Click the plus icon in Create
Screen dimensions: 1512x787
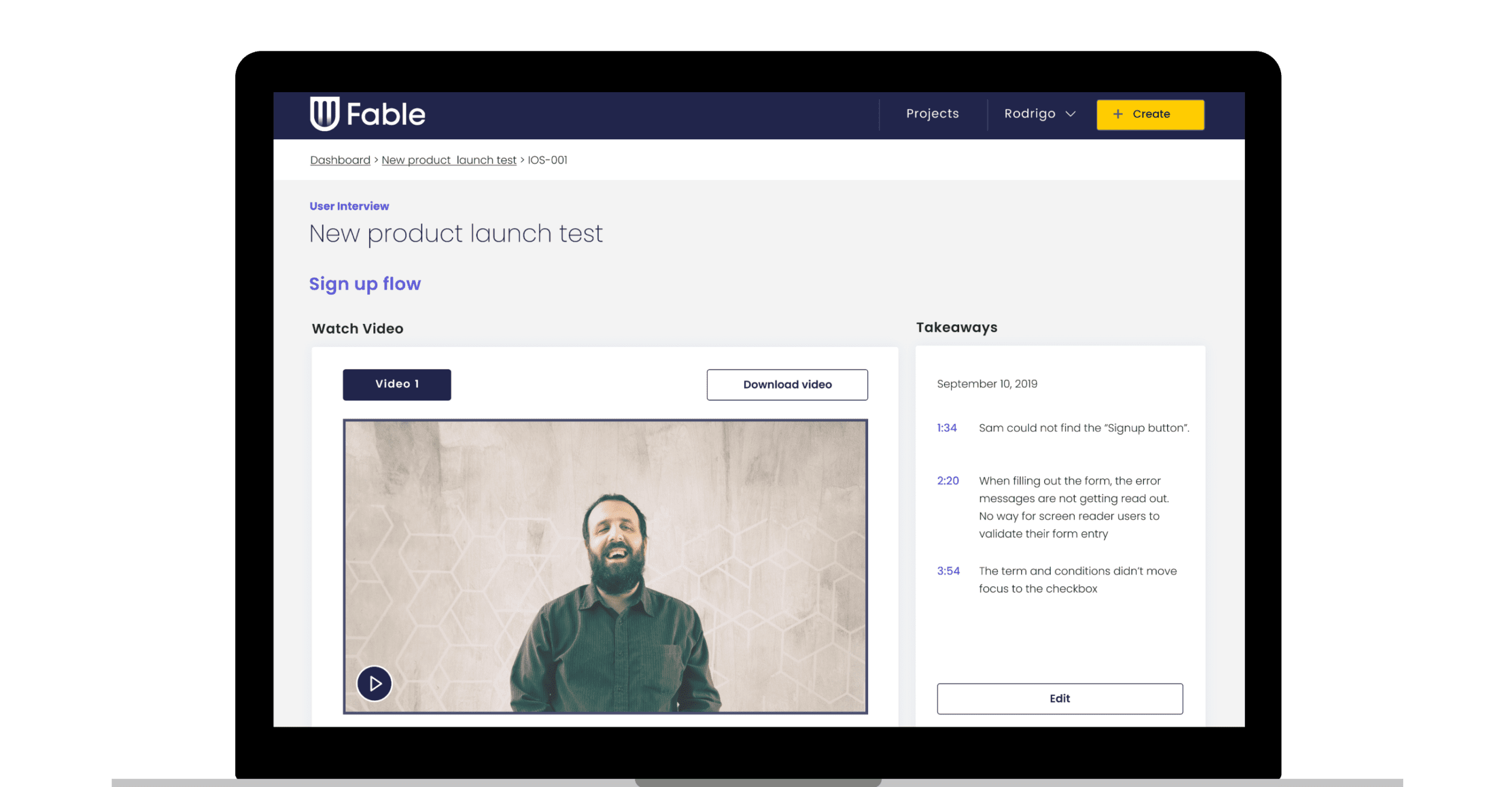point(1117,114)
